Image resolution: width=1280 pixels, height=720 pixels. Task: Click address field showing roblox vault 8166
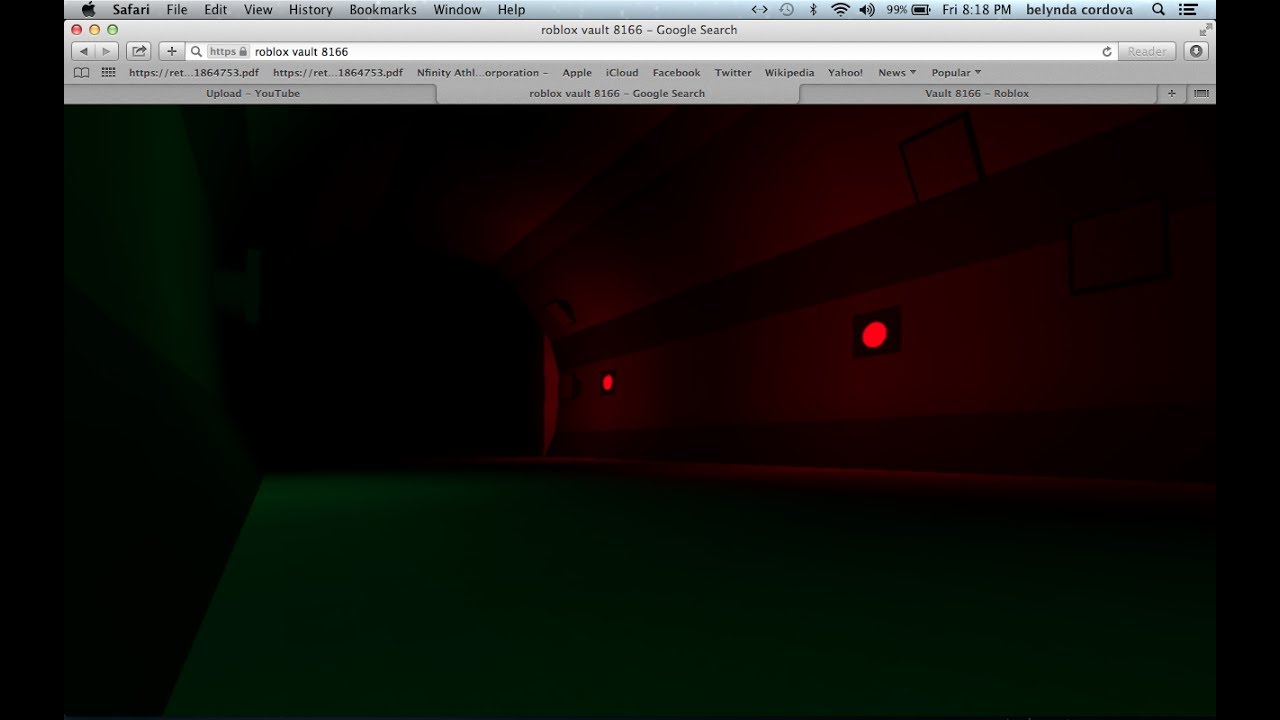click(x=650, y=51)
